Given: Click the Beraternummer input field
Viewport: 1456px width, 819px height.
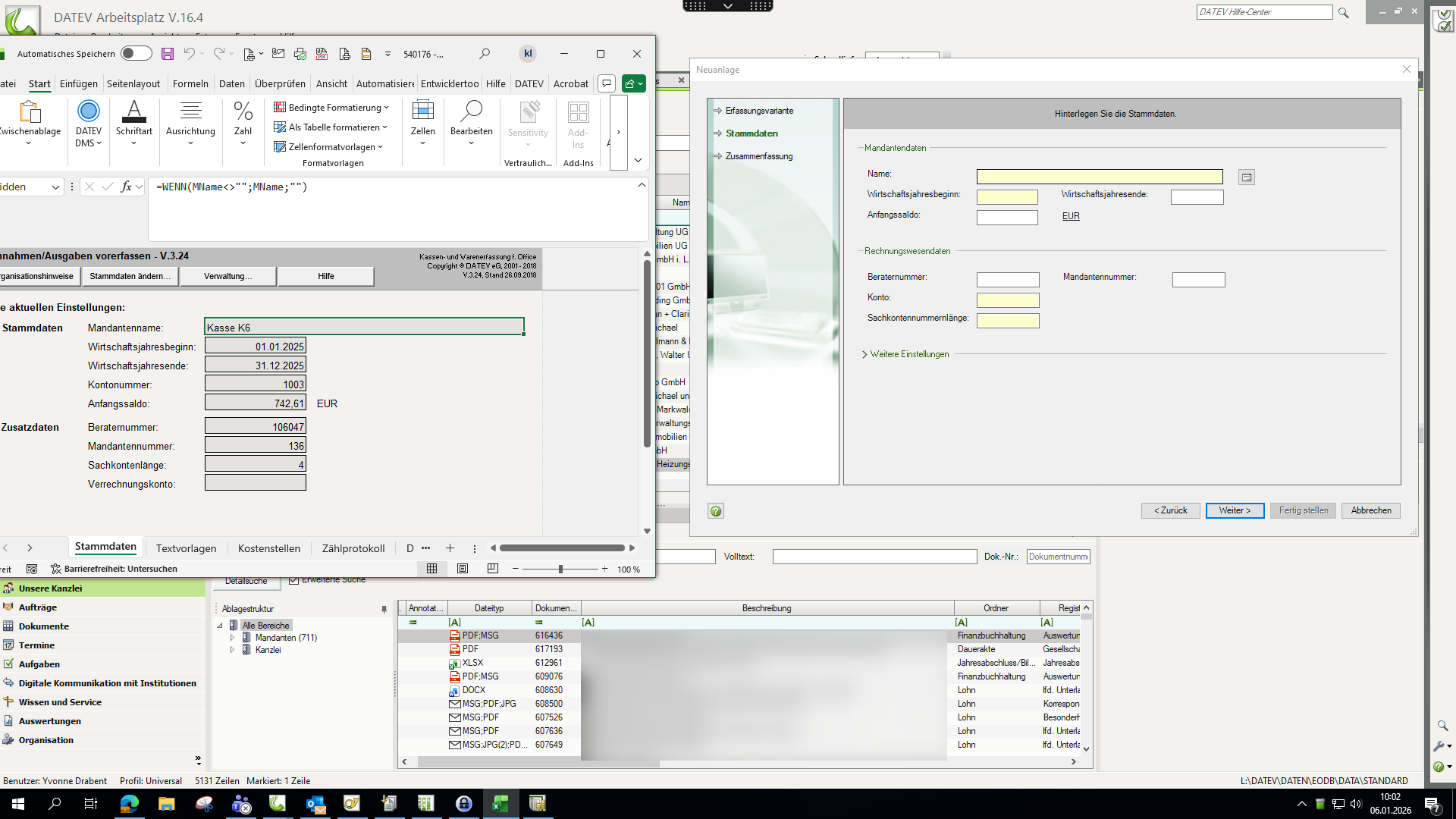Looking at the screenshot, I should click(1007, 280).
